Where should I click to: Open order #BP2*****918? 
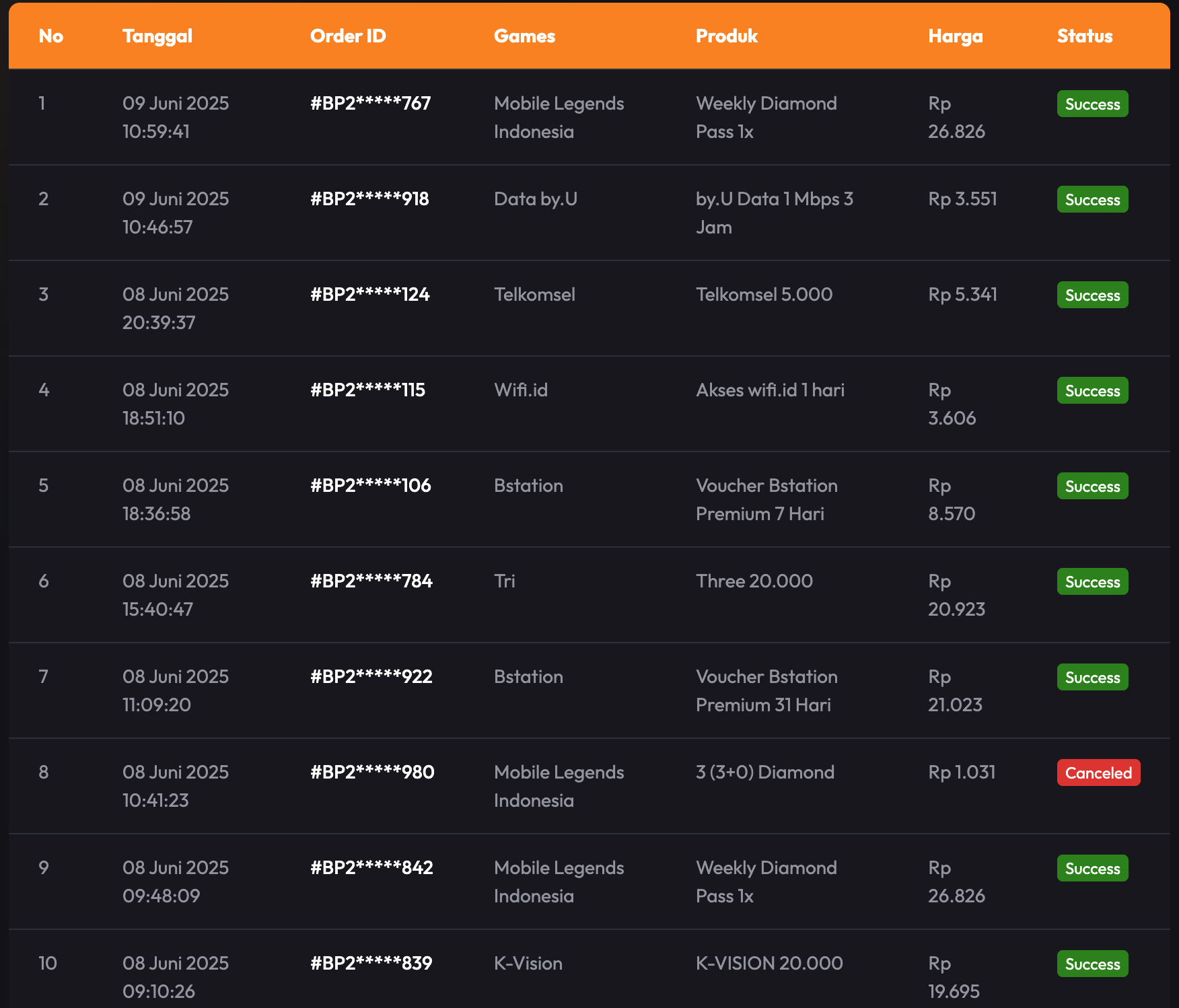tap(369, 199)
